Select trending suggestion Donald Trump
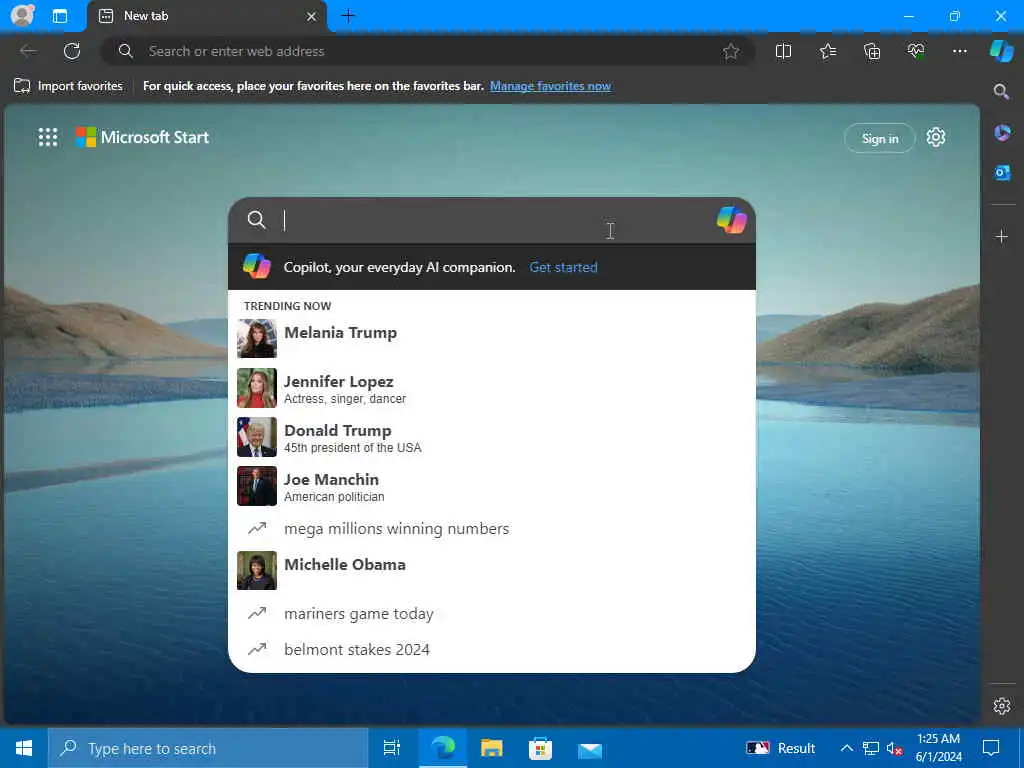The width and height of the screenshot is (1024, 768). pos(492,437)
